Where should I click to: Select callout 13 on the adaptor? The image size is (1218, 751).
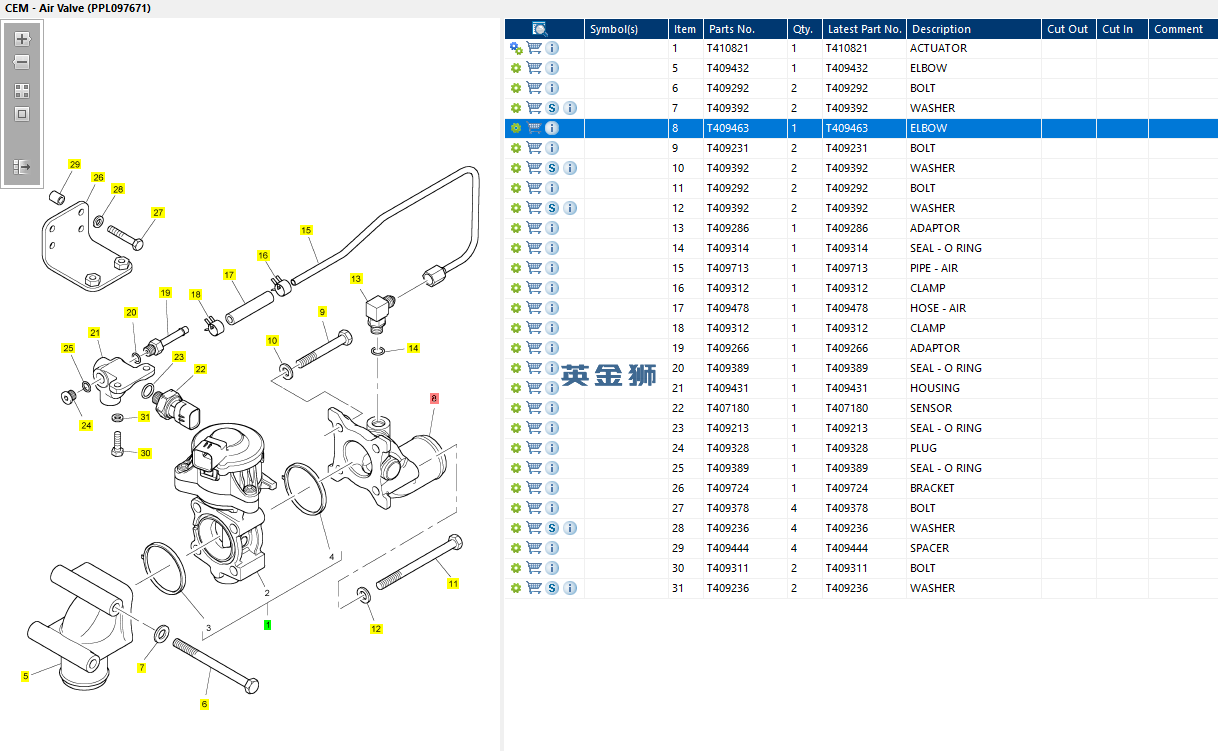357,279
